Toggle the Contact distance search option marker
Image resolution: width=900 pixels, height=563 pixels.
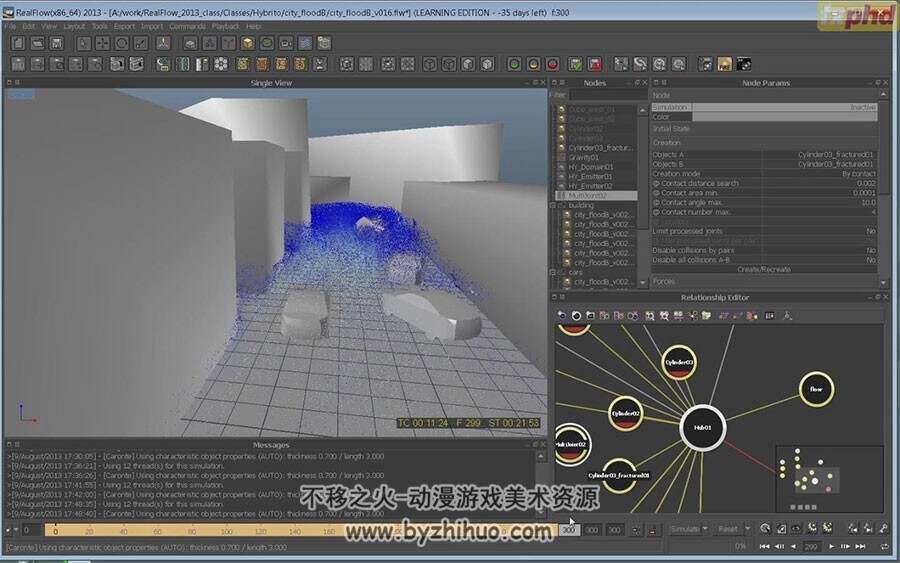point(656,184)
